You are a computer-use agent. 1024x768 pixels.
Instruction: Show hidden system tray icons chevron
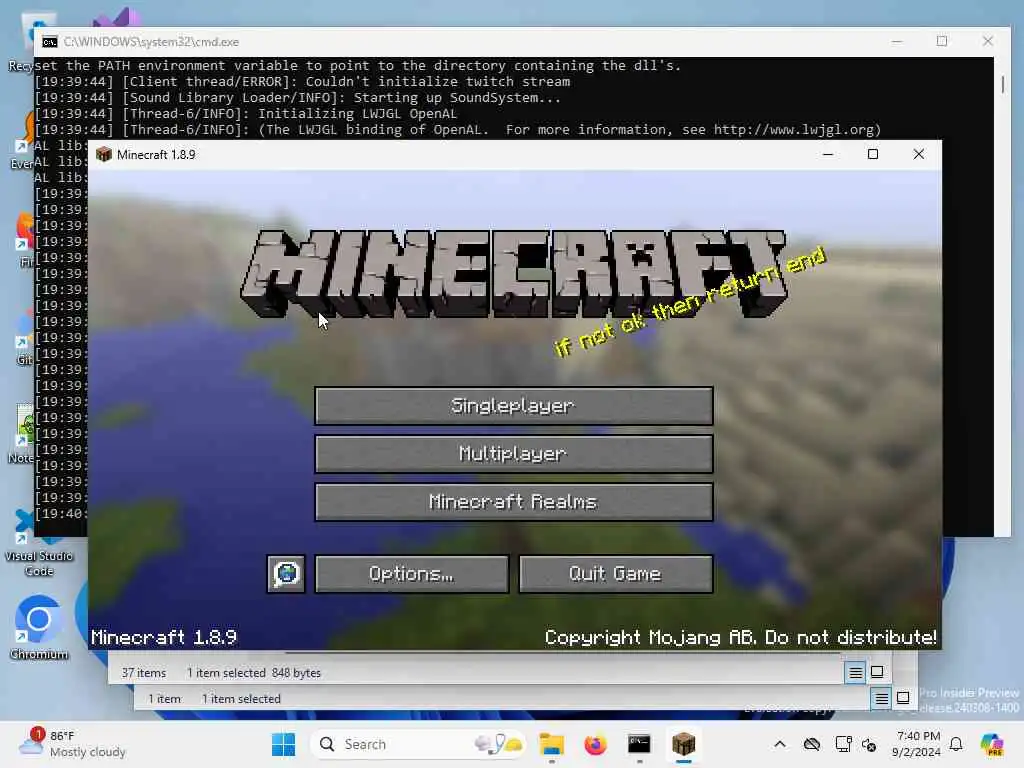pos(780,744)
